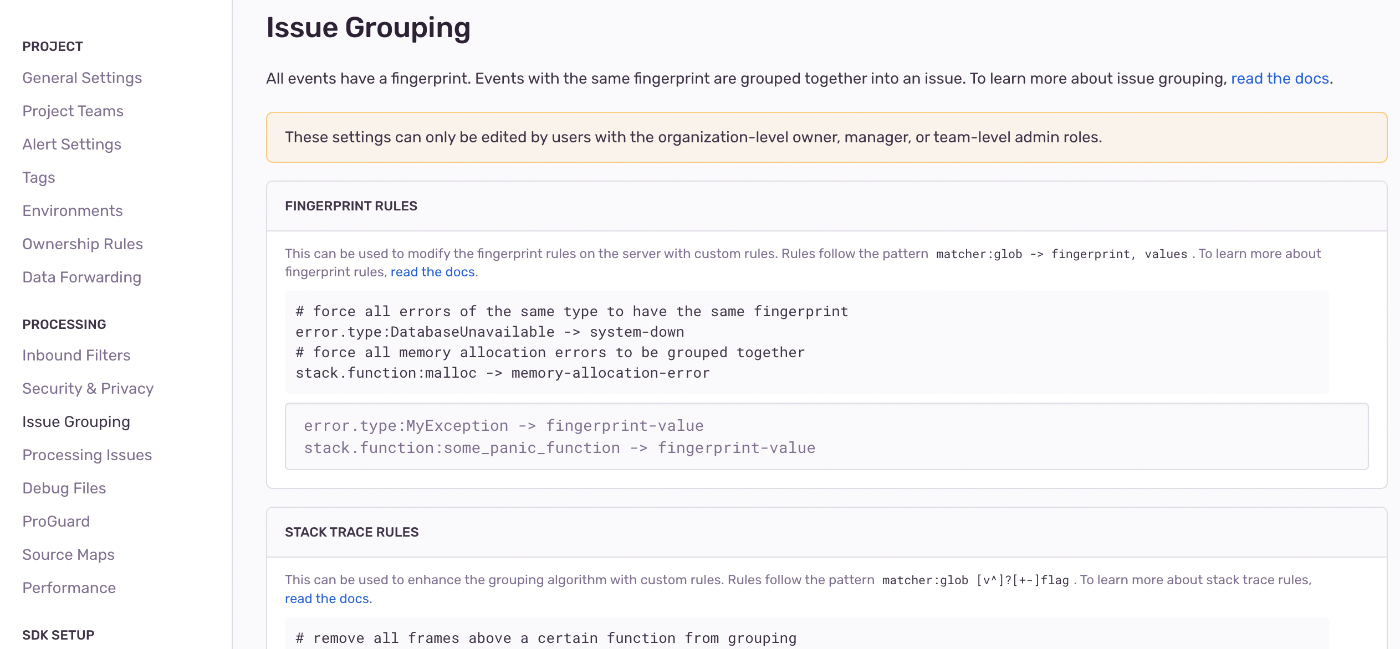
Task: Open stack trace rules 'read the docs' link
Action: click(x=327, y=598)
